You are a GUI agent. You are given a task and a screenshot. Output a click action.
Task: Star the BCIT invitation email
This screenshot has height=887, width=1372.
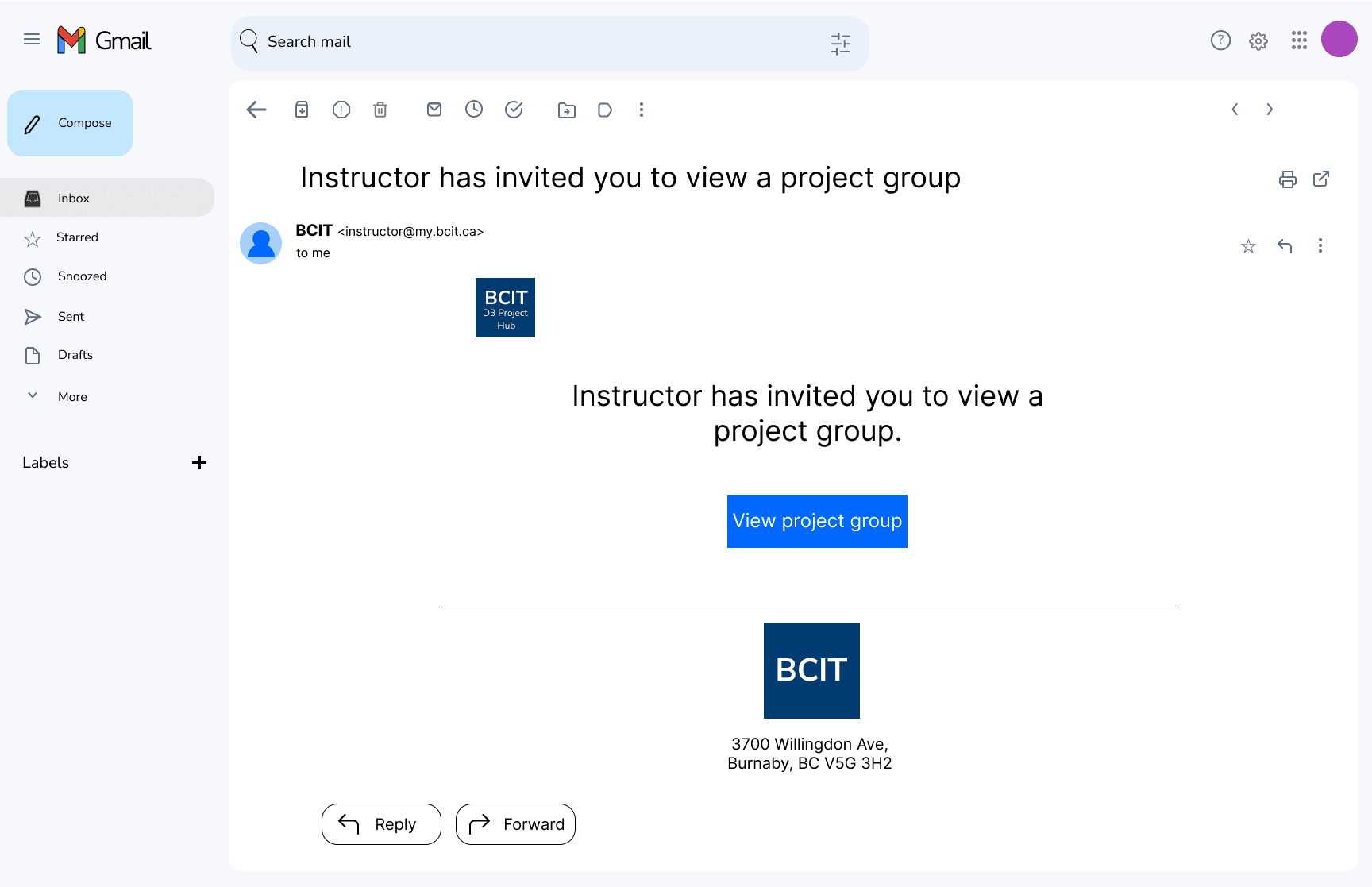[x=1248, y=246]
